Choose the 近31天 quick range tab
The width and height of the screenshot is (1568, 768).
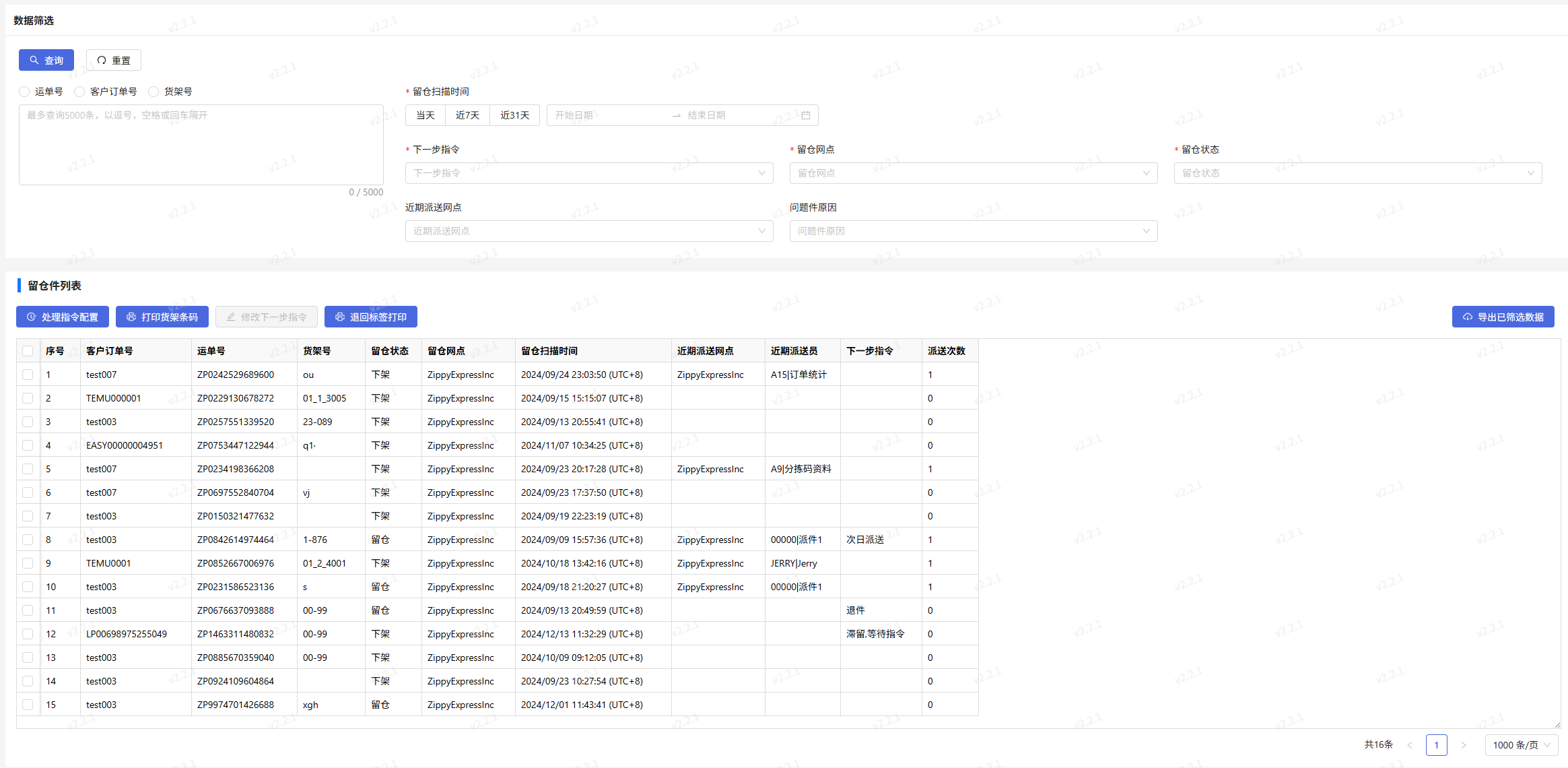[514, 115]
